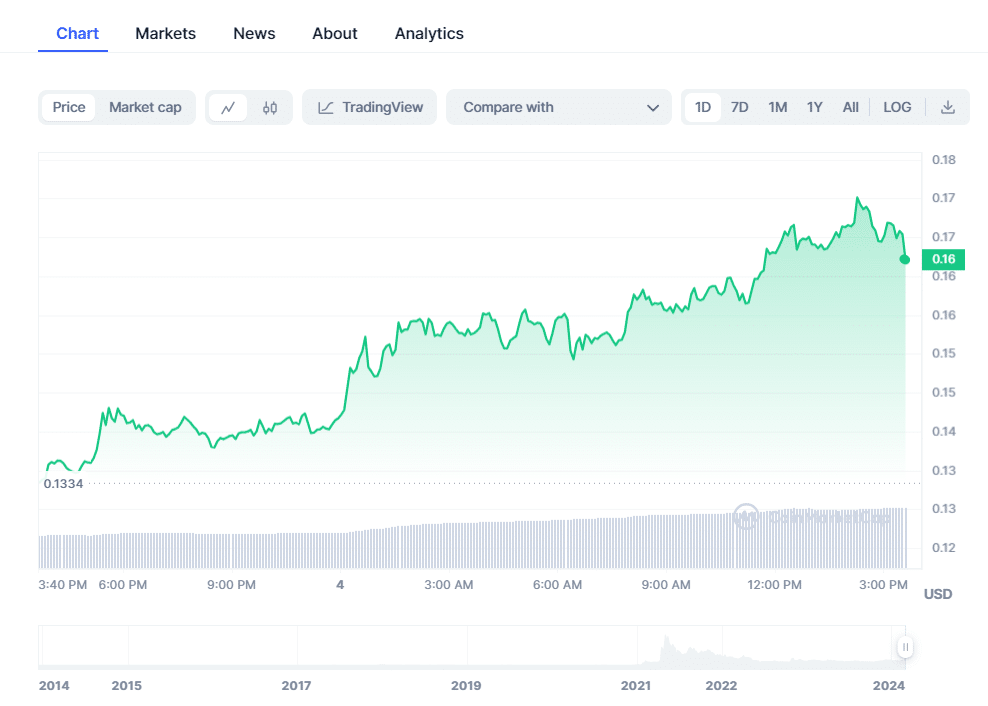Screen dimensions: 988x706
Task: Enable logarithmic scale with LOG
Action: (897, 107)
